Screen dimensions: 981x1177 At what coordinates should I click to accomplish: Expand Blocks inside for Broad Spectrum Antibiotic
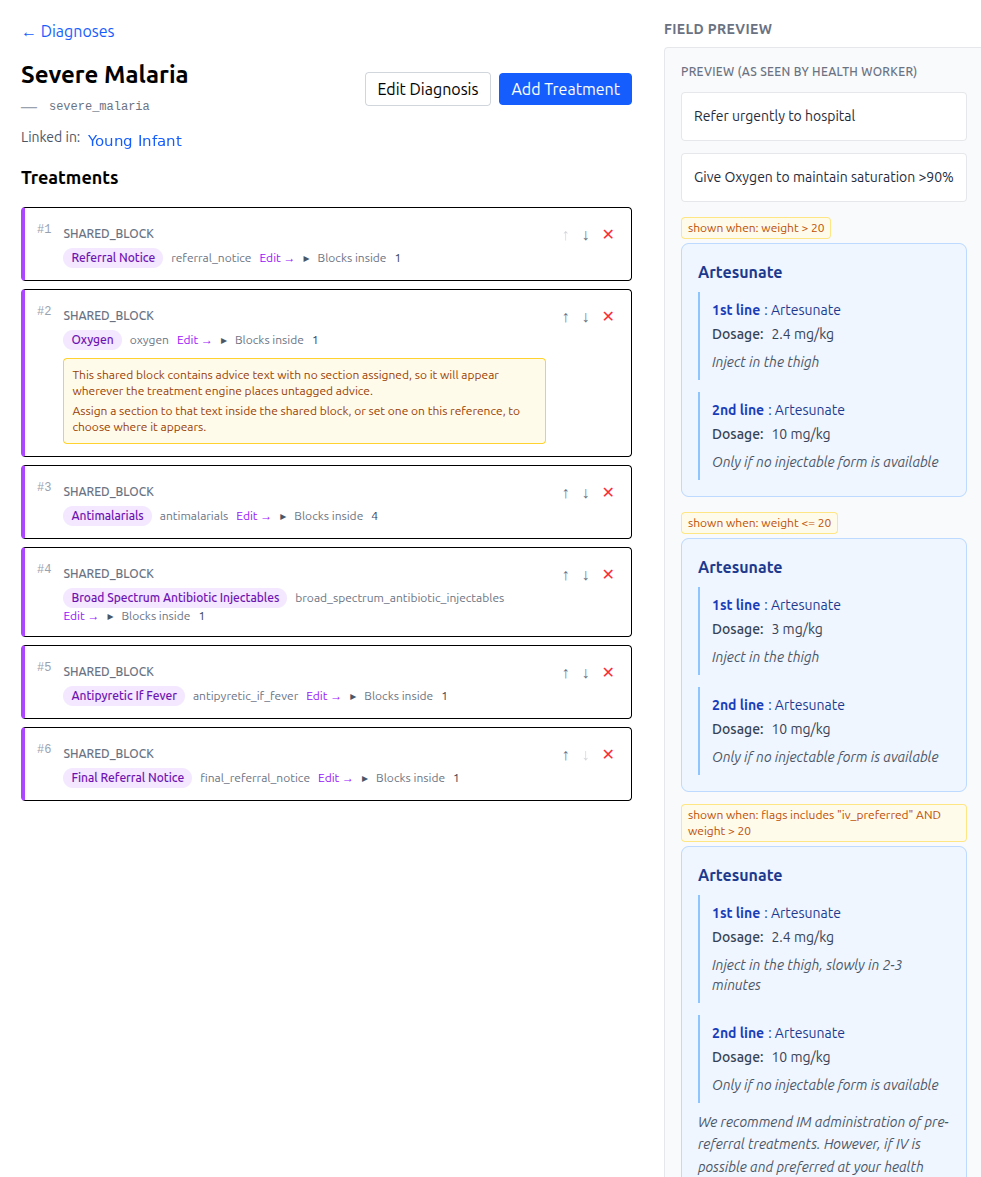[x=155, y=616]
